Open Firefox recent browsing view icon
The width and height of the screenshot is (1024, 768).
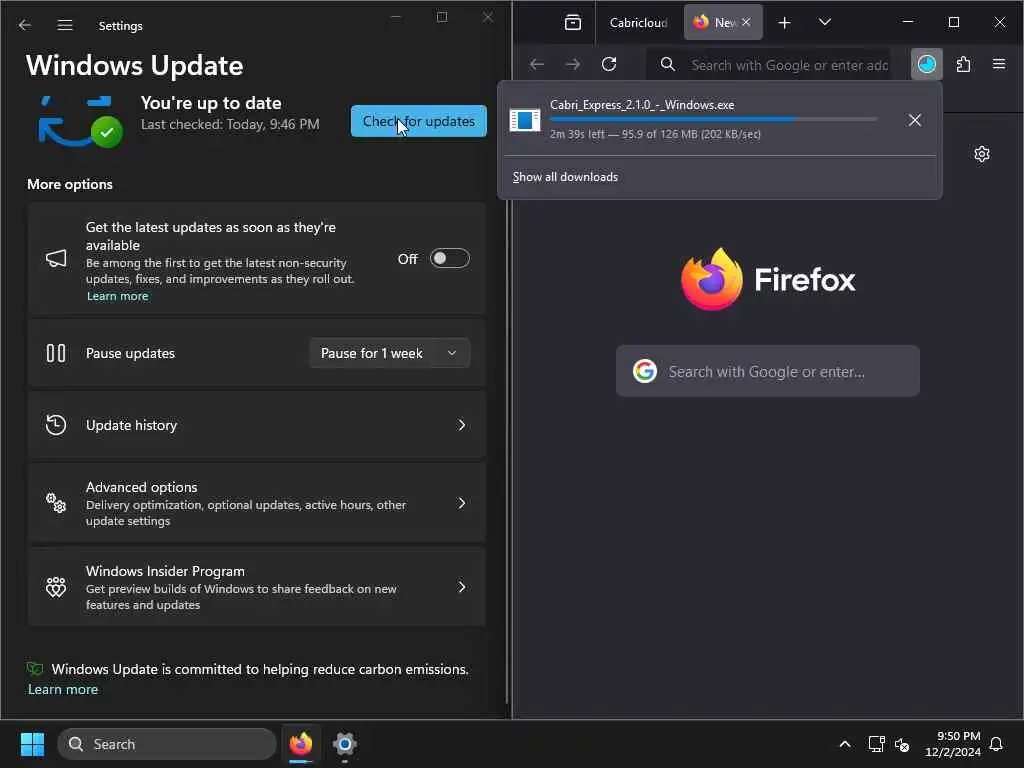pos(573,23)
